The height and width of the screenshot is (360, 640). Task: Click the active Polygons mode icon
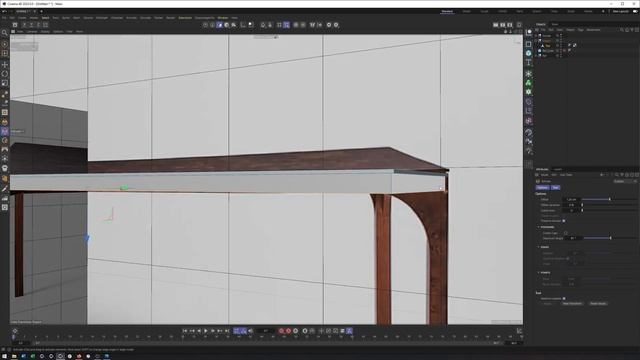point(220,25)
